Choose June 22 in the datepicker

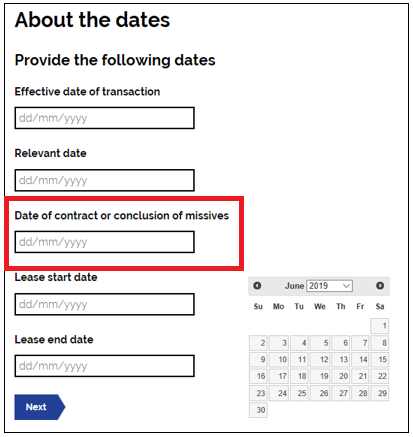[x=379, y=376]
